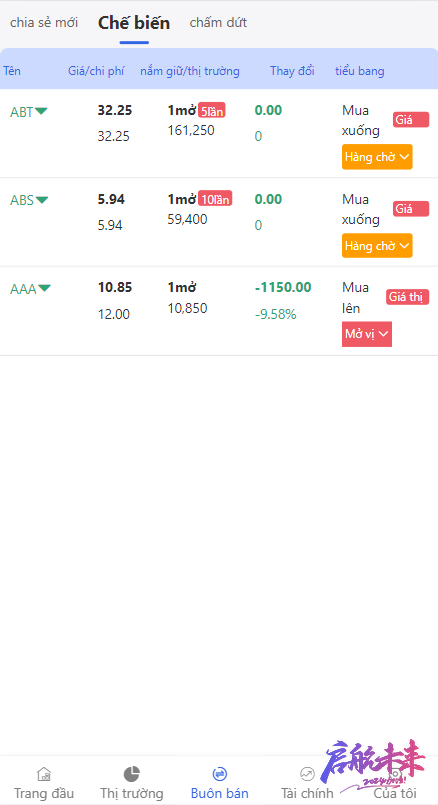Expand the Hàng chờ dropdown for ABS
The height and width of the screenshot is (805, 438).
pos(377,246)
